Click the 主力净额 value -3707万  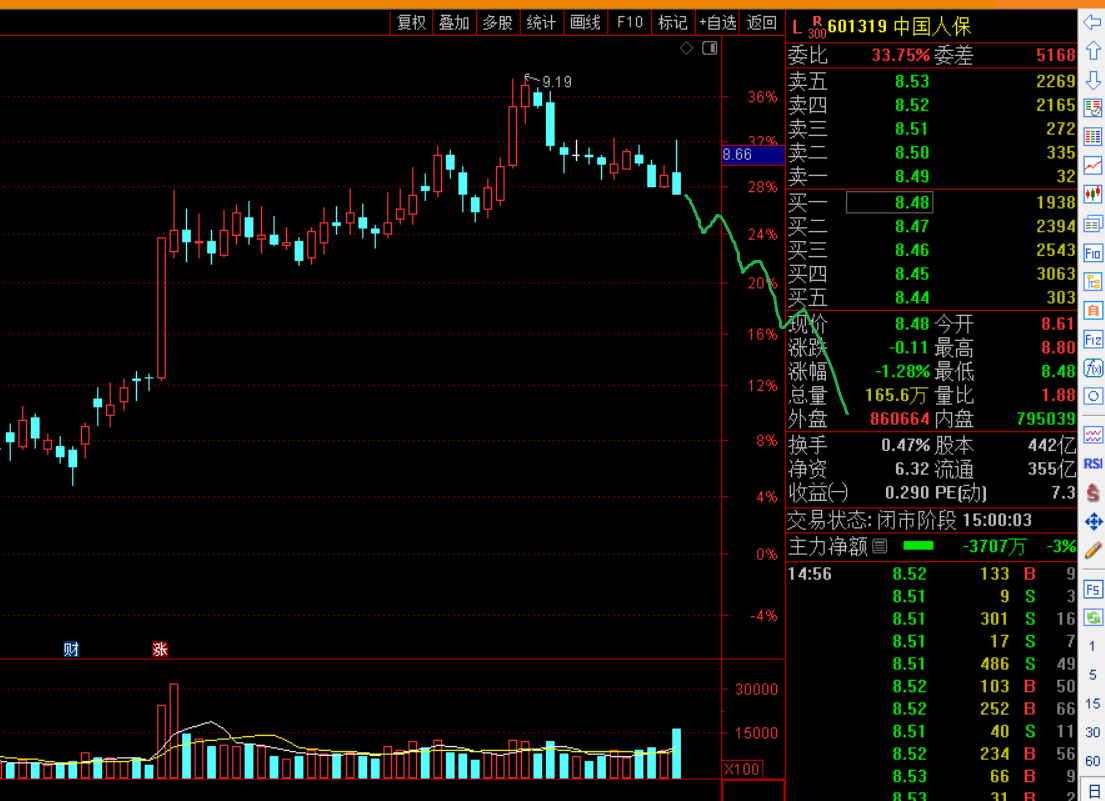994,547
